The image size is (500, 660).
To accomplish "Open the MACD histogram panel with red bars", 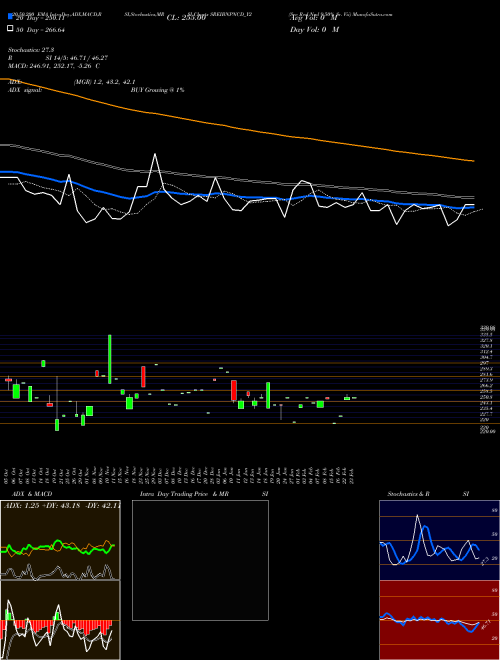I will [60, 620].
